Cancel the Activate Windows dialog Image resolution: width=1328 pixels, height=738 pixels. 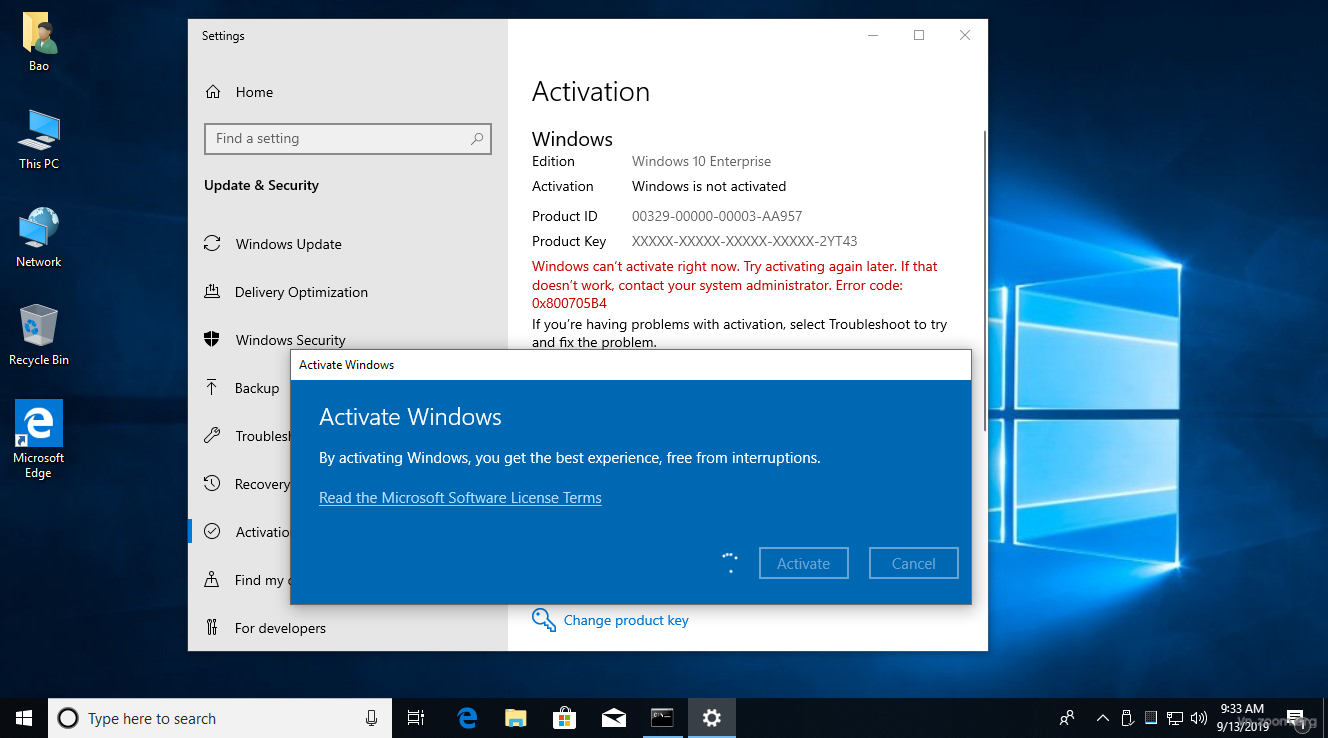coord(914,563)
